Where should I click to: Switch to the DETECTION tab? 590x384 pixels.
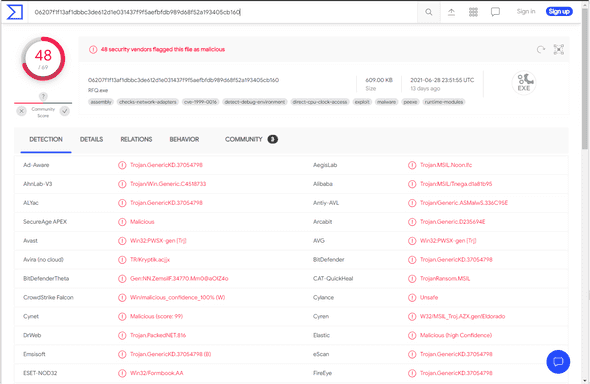click(46, 139)
